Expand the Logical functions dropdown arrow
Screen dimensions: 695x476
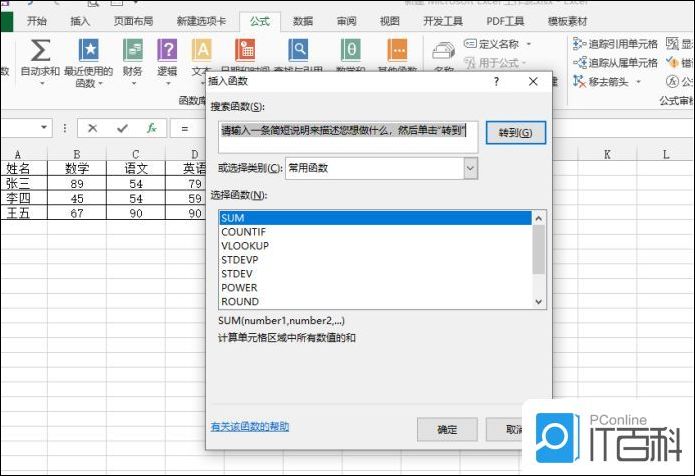tap(168, 84)
